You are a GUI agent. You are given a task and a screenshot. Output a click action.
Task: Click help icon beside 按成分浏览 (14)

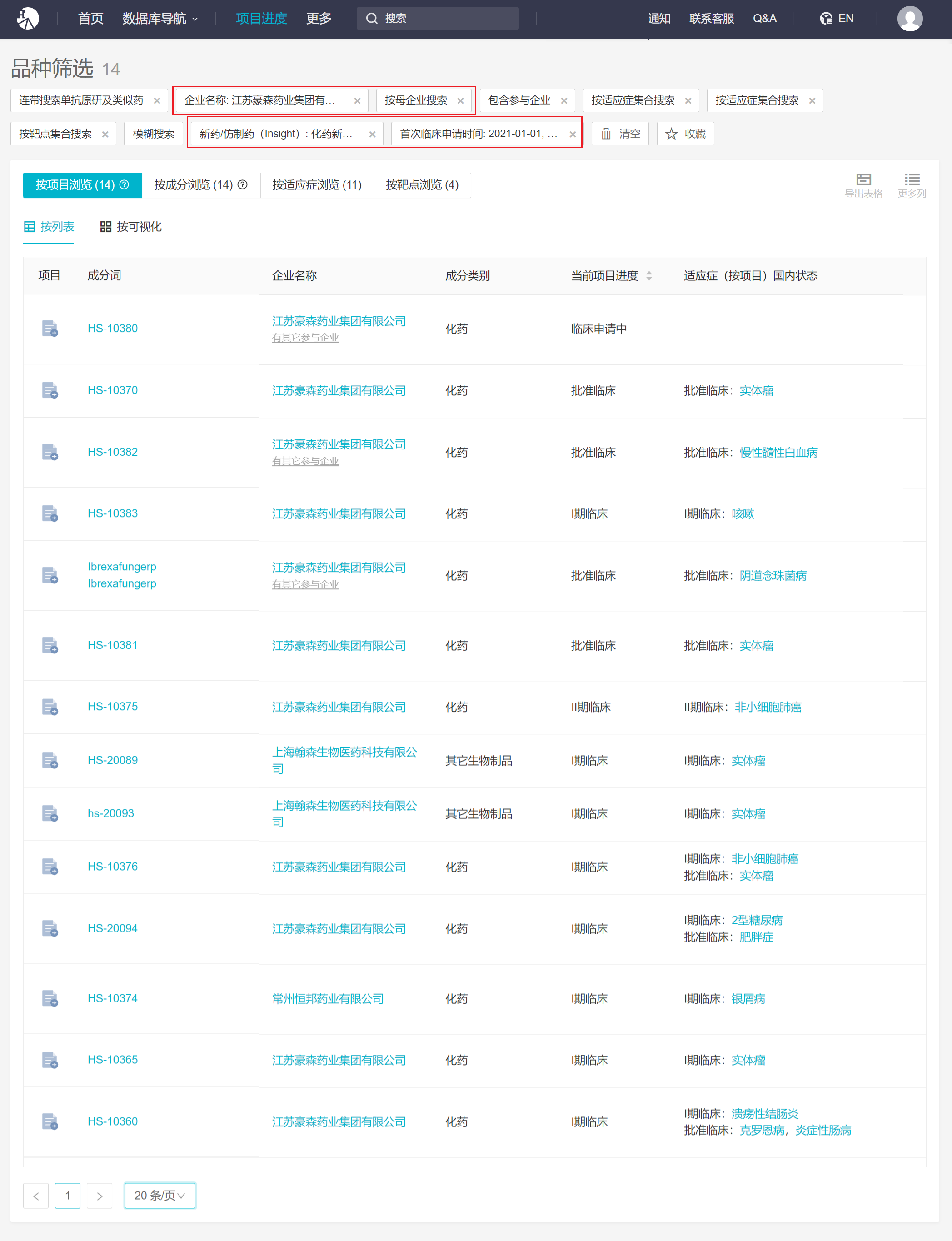tap(243, 185)
